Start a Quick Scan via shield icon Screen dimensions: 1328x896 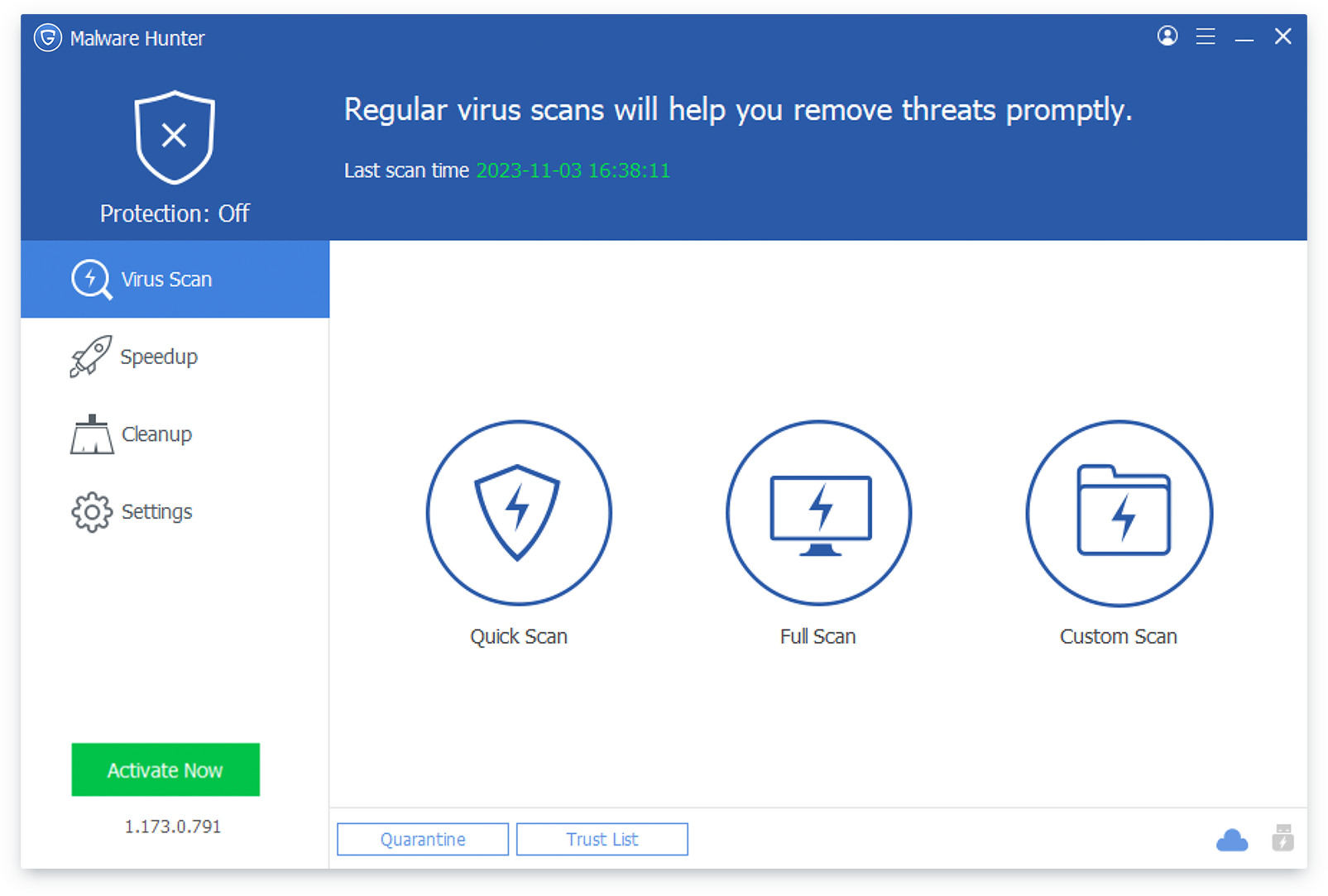[x=519, y=513]
